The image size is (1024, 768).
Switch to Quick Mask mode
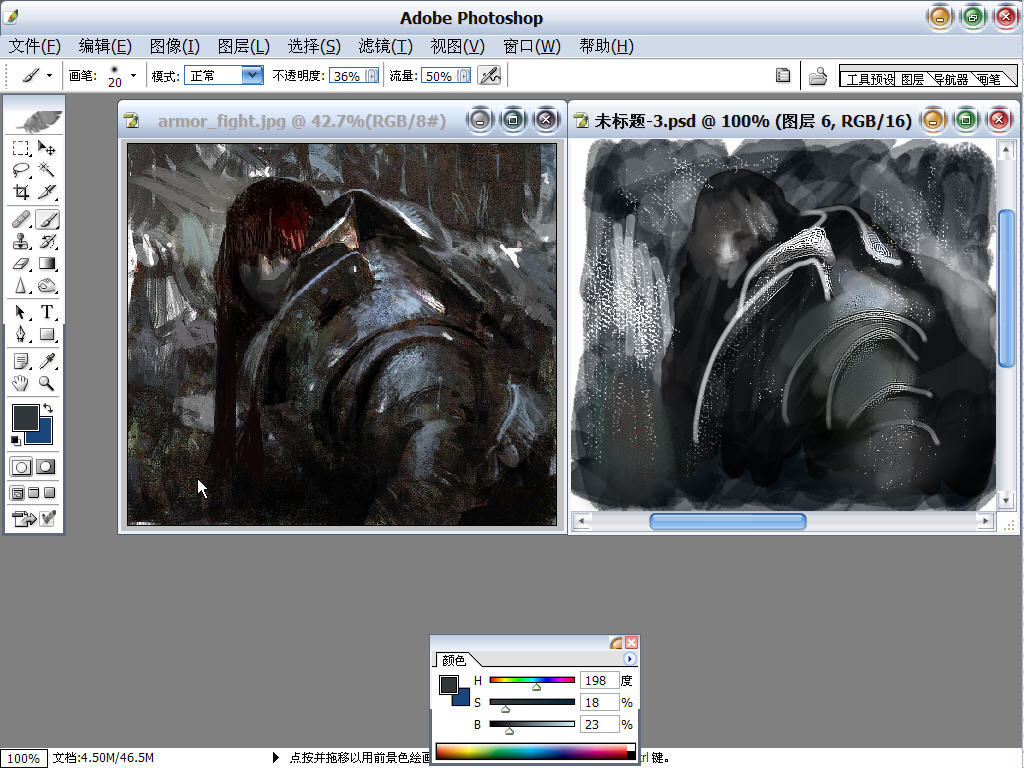click(x=46, y=467)
